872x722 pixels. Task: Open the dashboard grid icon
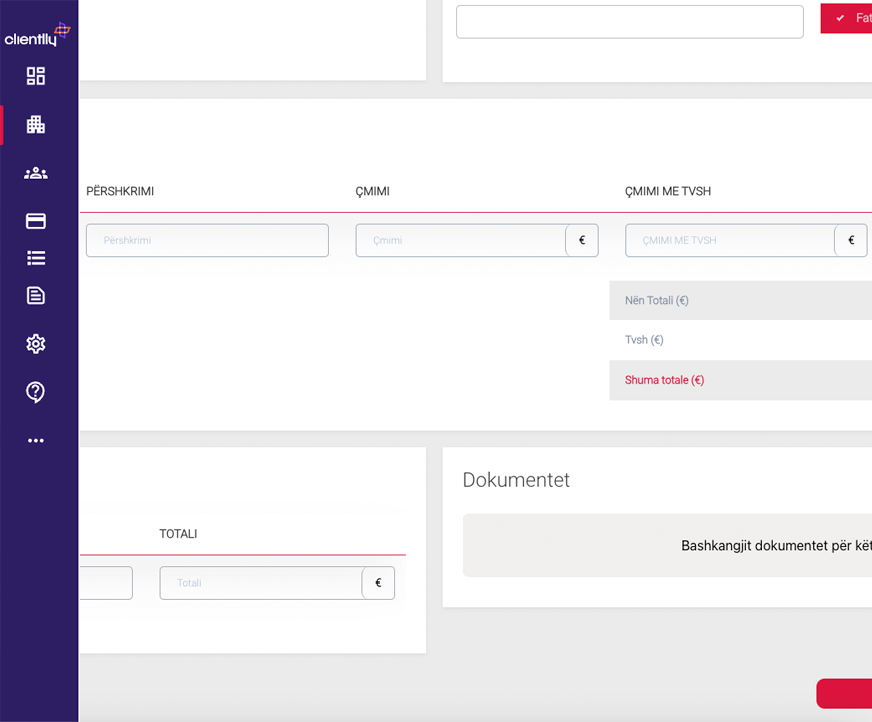point(36,76)
